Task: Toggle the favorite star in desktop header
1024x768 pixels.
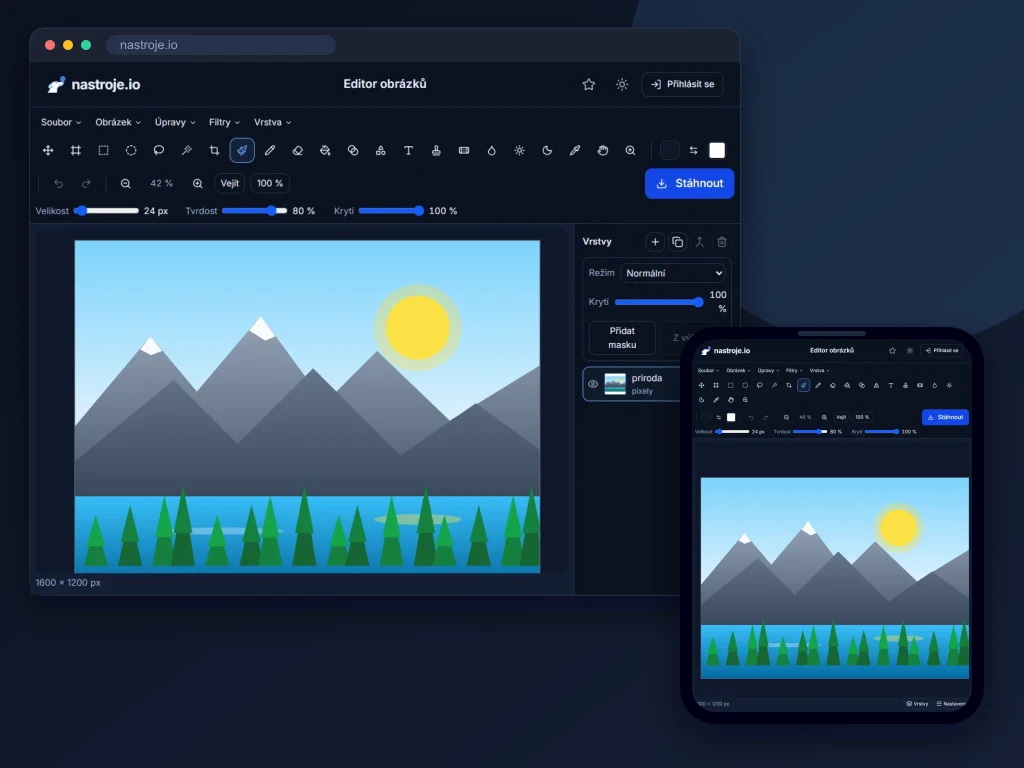Action: (588, 84)
